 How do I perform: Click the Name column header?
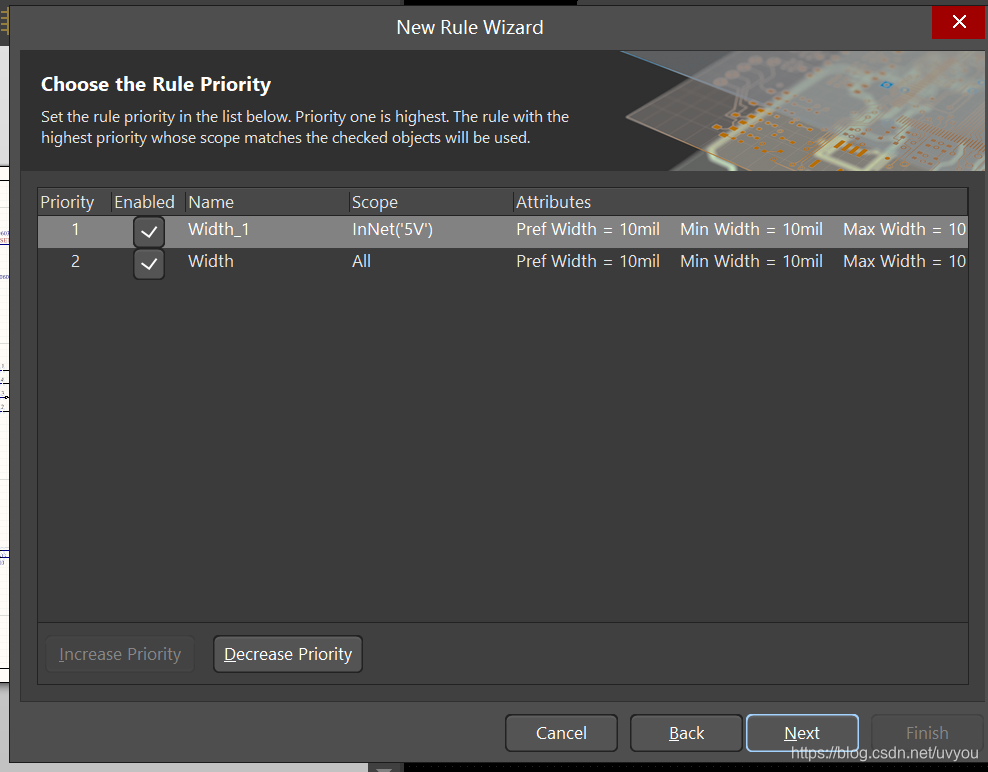click(x=211, y=202)
